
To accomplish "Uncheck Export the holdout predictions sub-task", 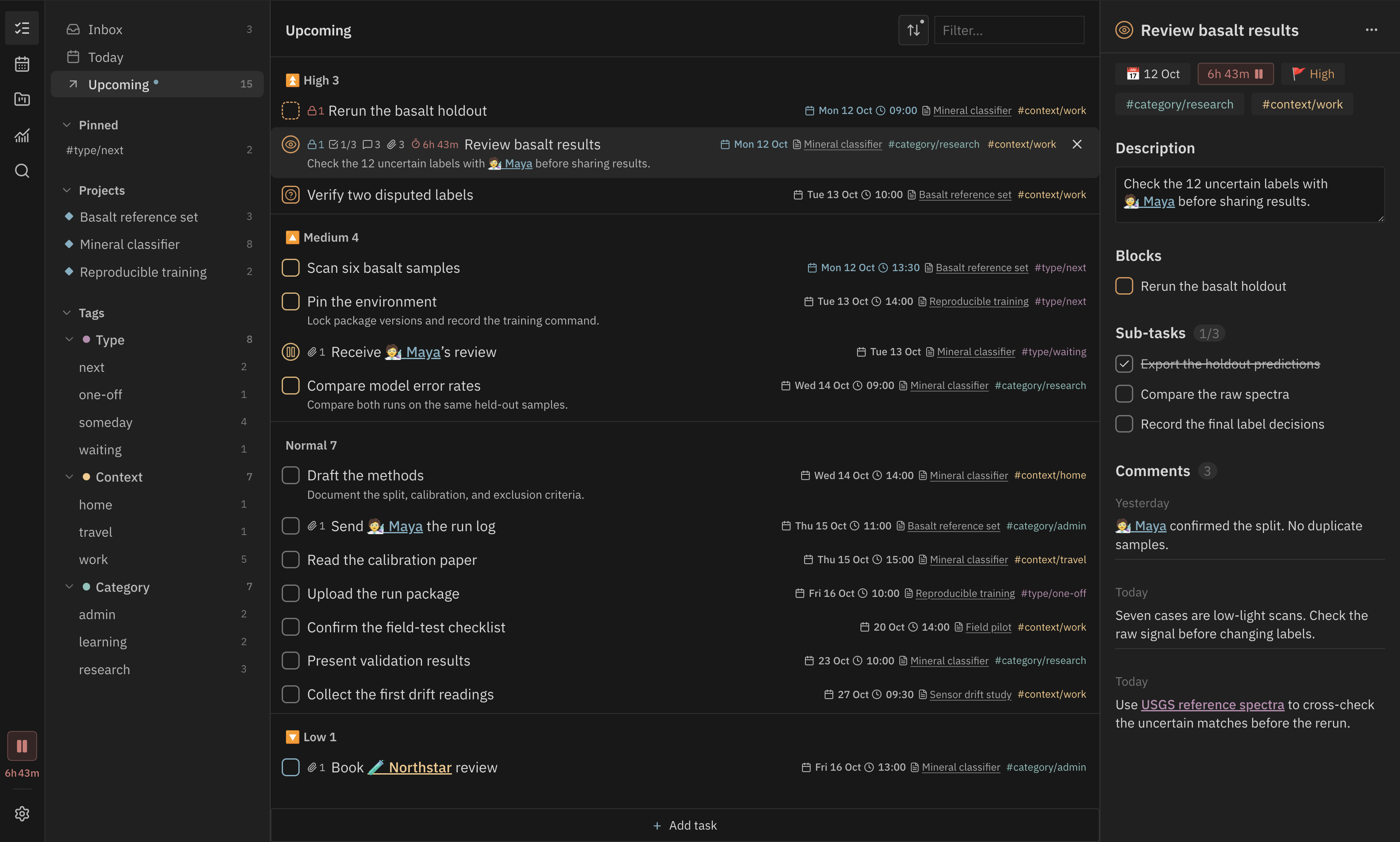I will 1124,364.
